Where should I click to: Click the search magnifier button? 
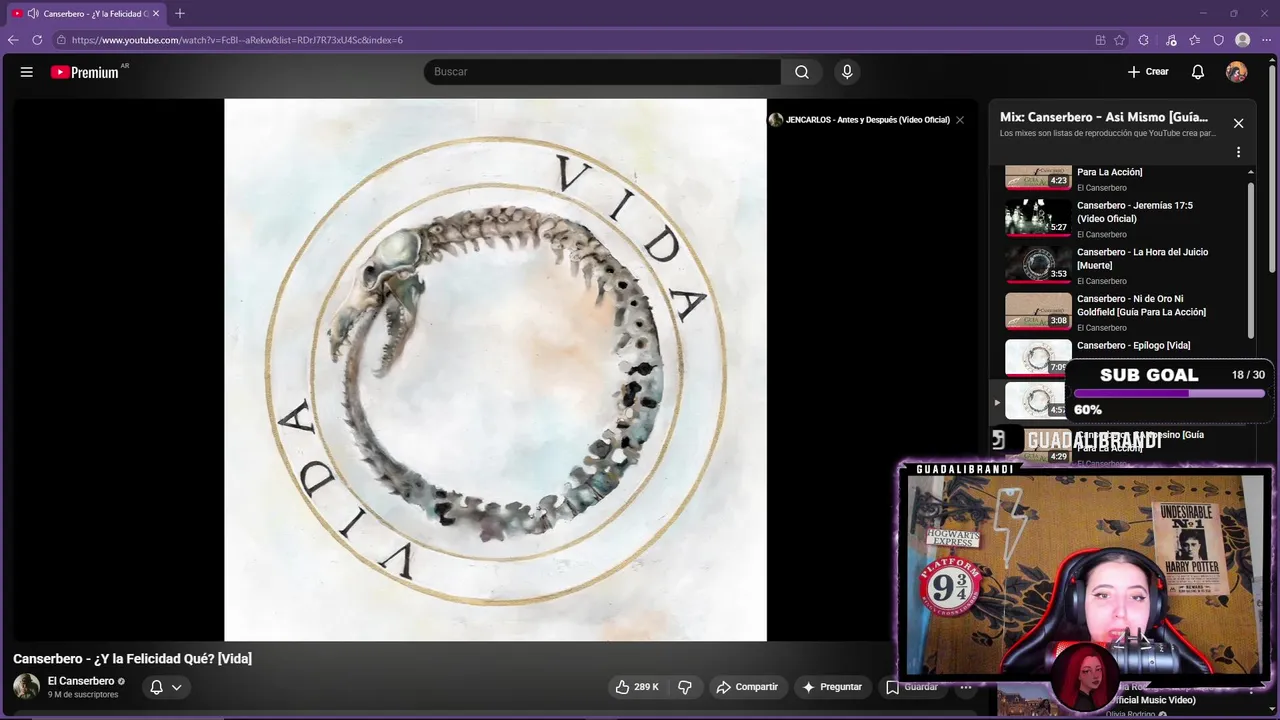(x=802, y=72)
